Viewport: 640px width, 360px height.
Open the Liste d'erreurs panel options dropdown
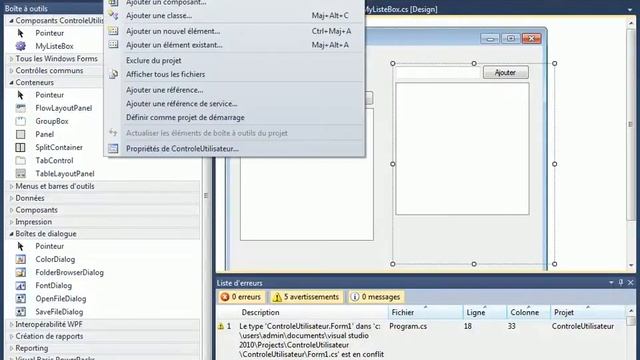pos(611,282)
